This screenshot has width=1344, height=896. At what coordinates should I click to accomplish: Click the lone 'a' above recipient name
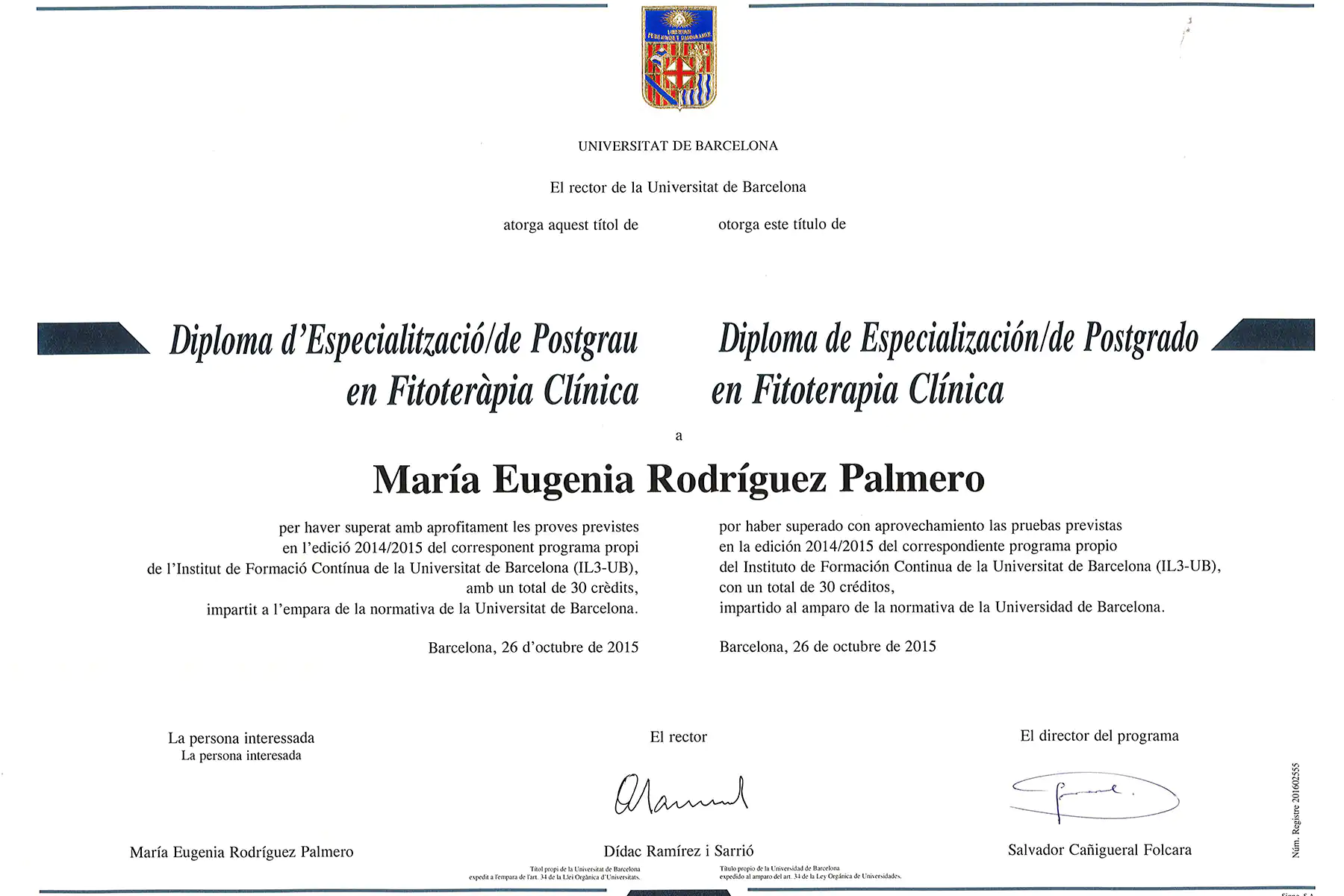679,436
